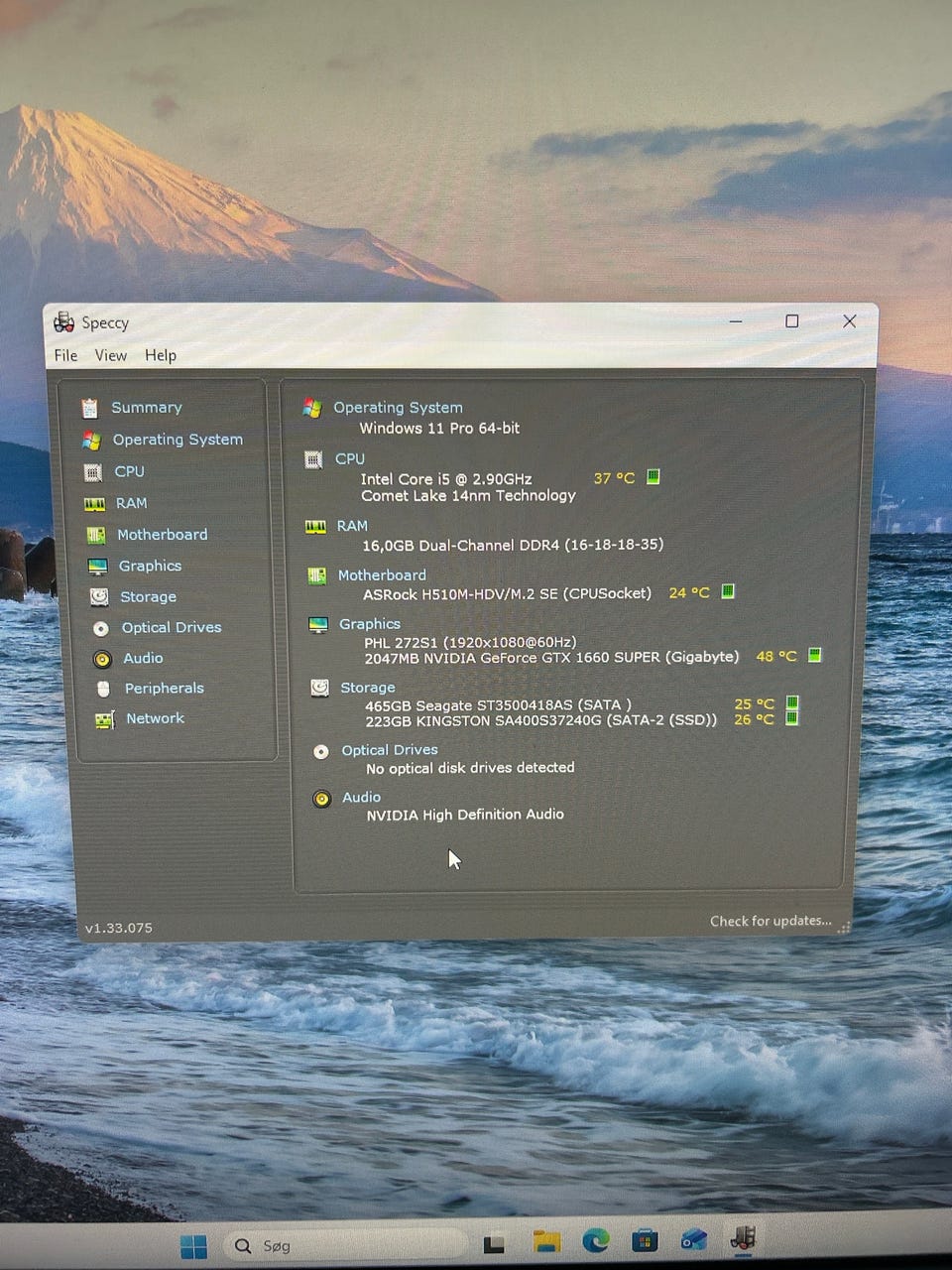Click the Check for updates link

(x=771, y=921)
